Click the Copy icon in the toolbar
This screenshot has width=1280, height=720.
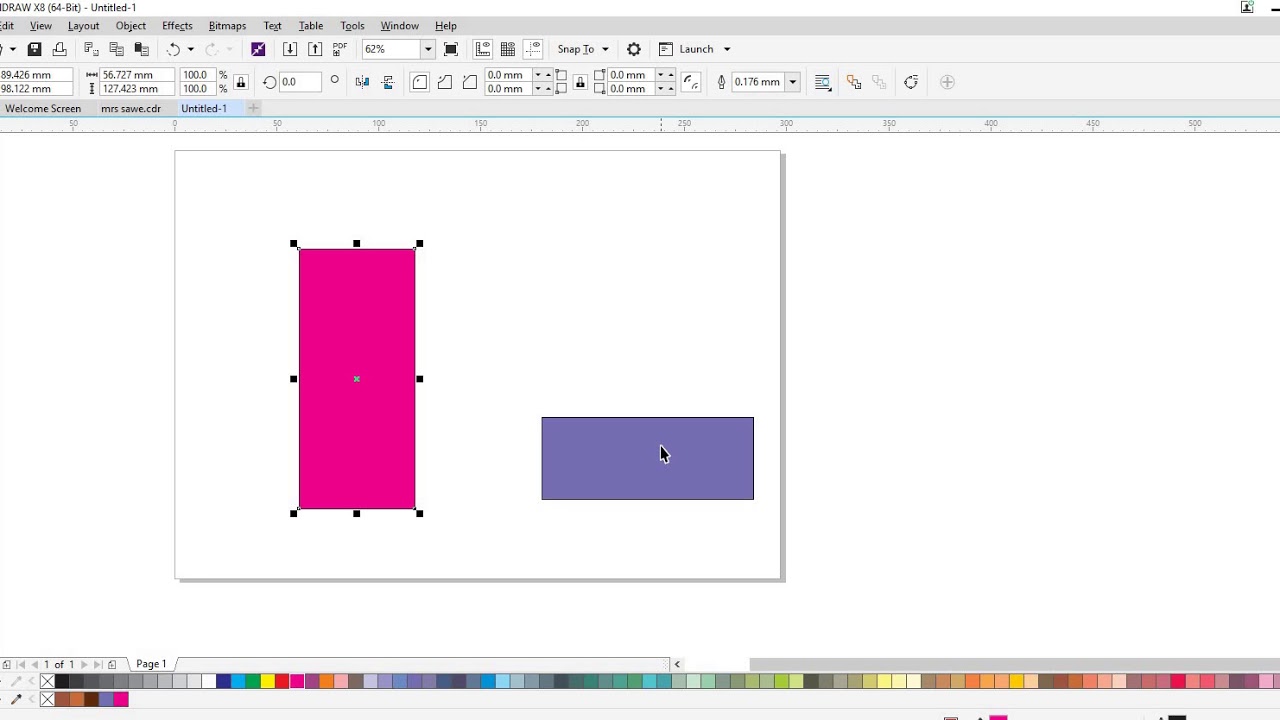[116, 49]
